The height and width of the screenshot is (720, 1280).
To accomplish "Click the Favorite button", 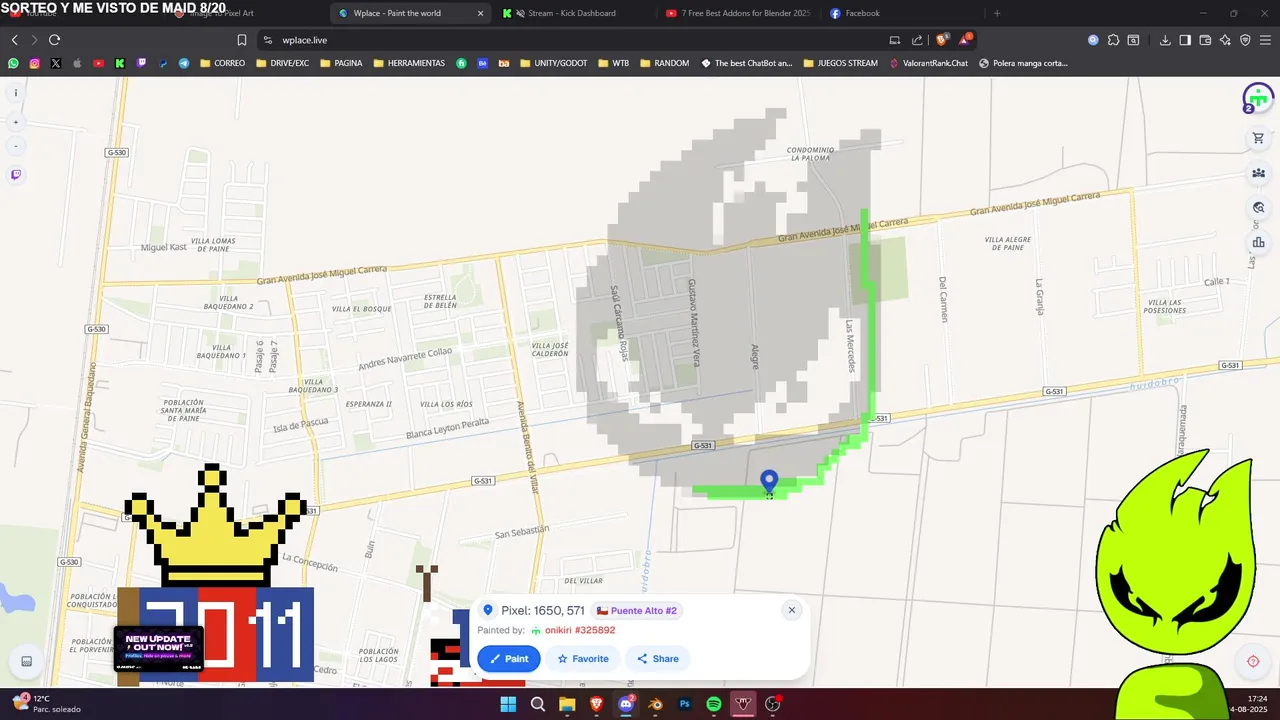I will point(583,659).
